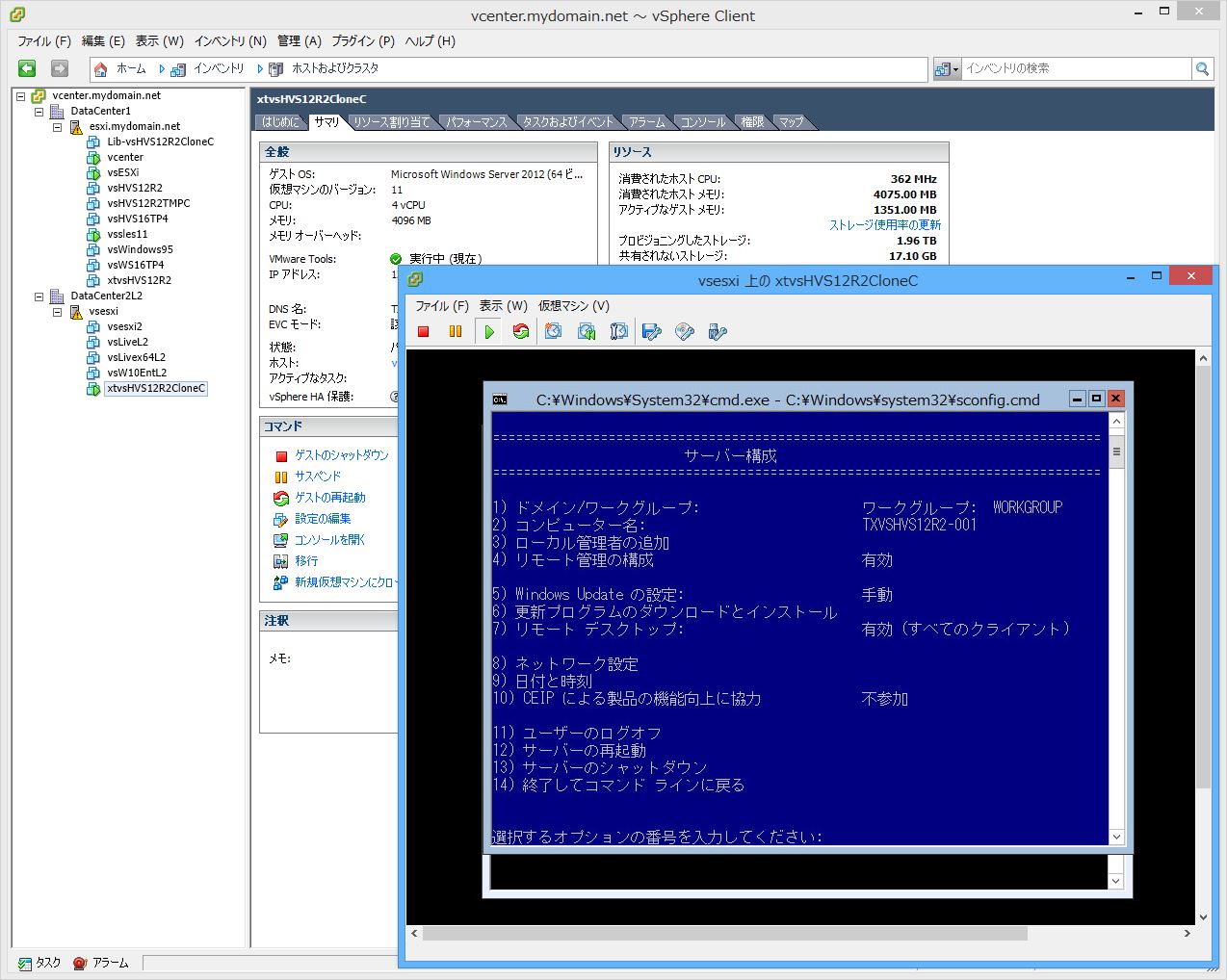Open the Edit (E) menu

pos(103,41)
